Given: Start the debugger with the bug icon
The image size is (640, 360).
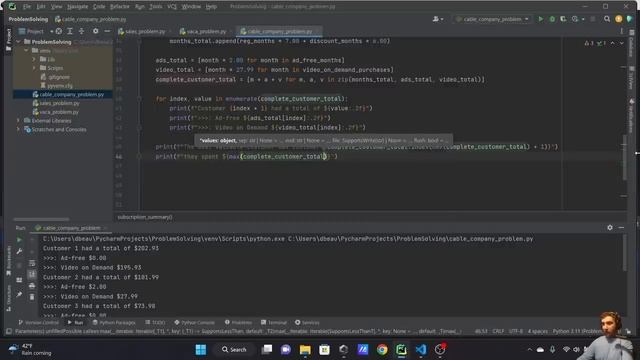Looking at the screenshot, I should (552, 19).
